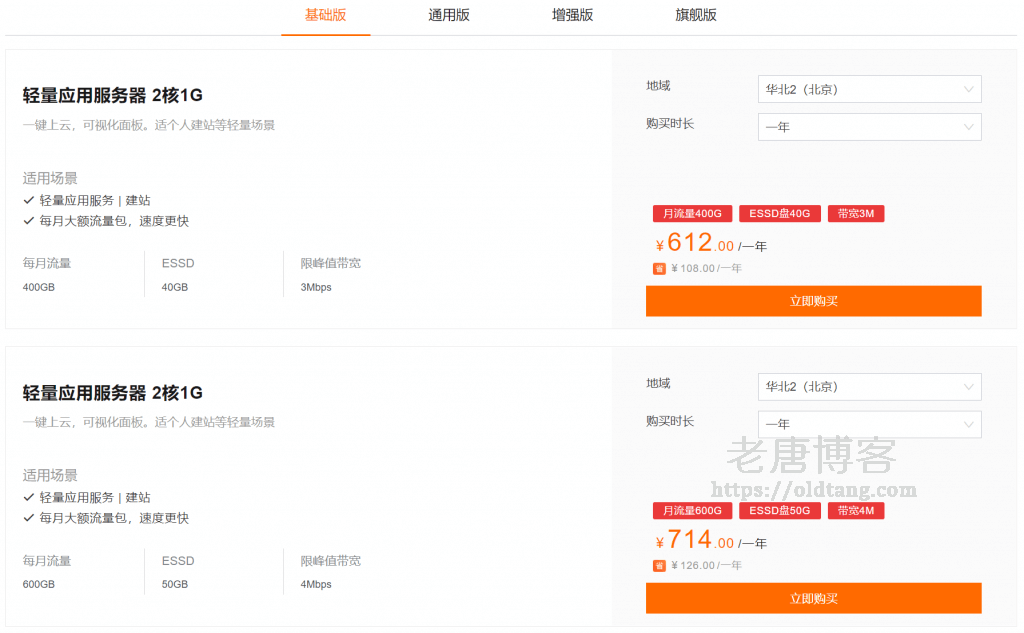Click the 月流量600G badge
The width and height of the screenshot is (1024, 633).
[692, 510]
